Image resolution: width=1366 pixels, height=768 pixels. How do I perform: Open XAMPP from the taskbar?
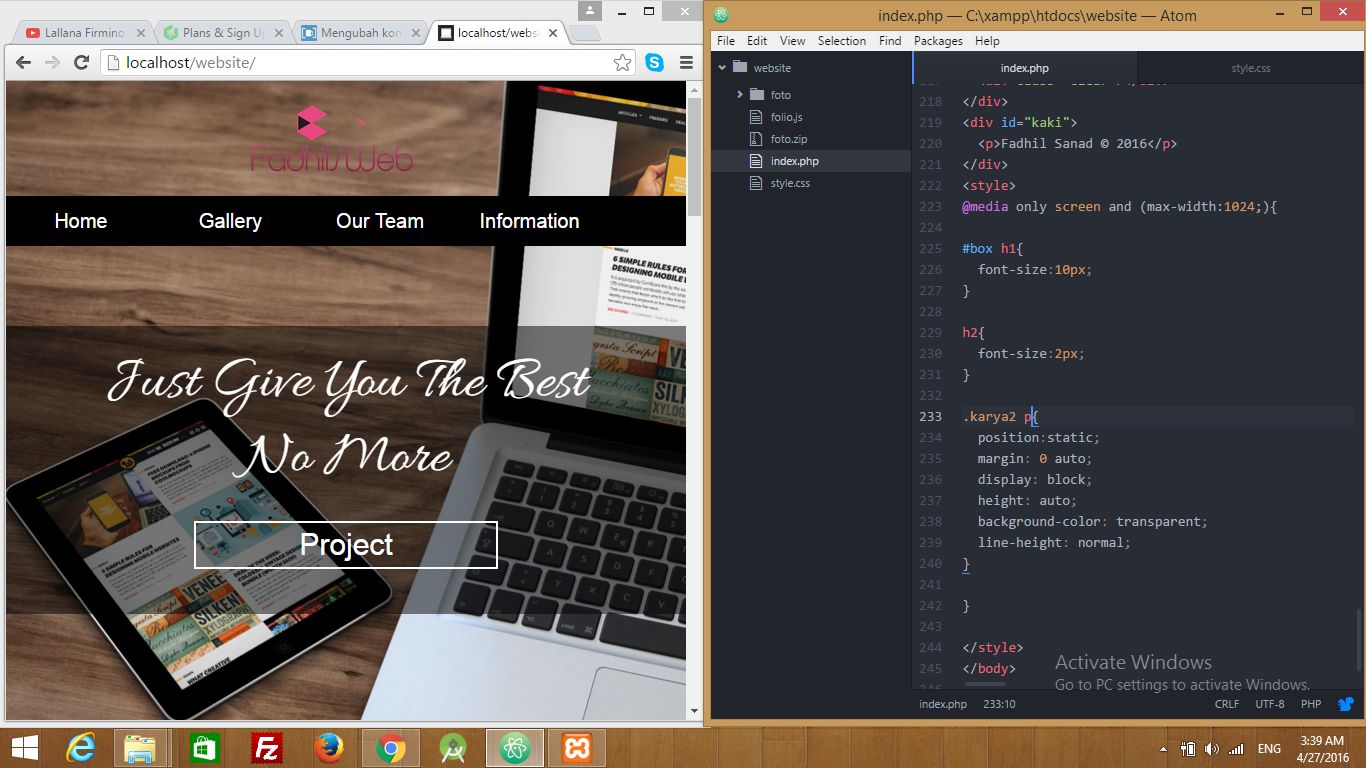tap(577, 748)
